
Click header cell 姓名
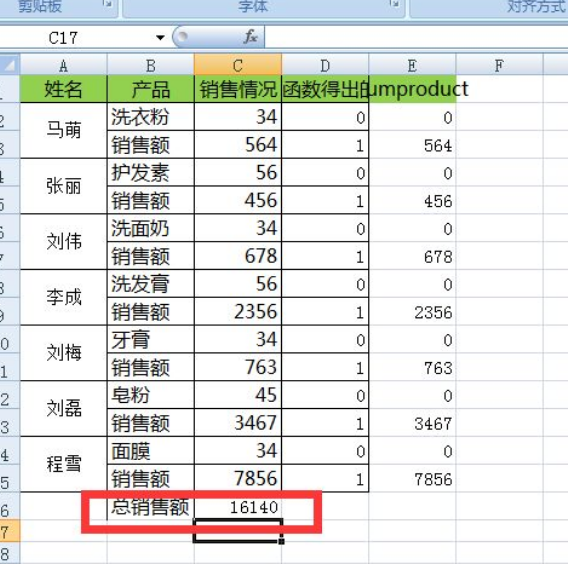tap(63, 89)
